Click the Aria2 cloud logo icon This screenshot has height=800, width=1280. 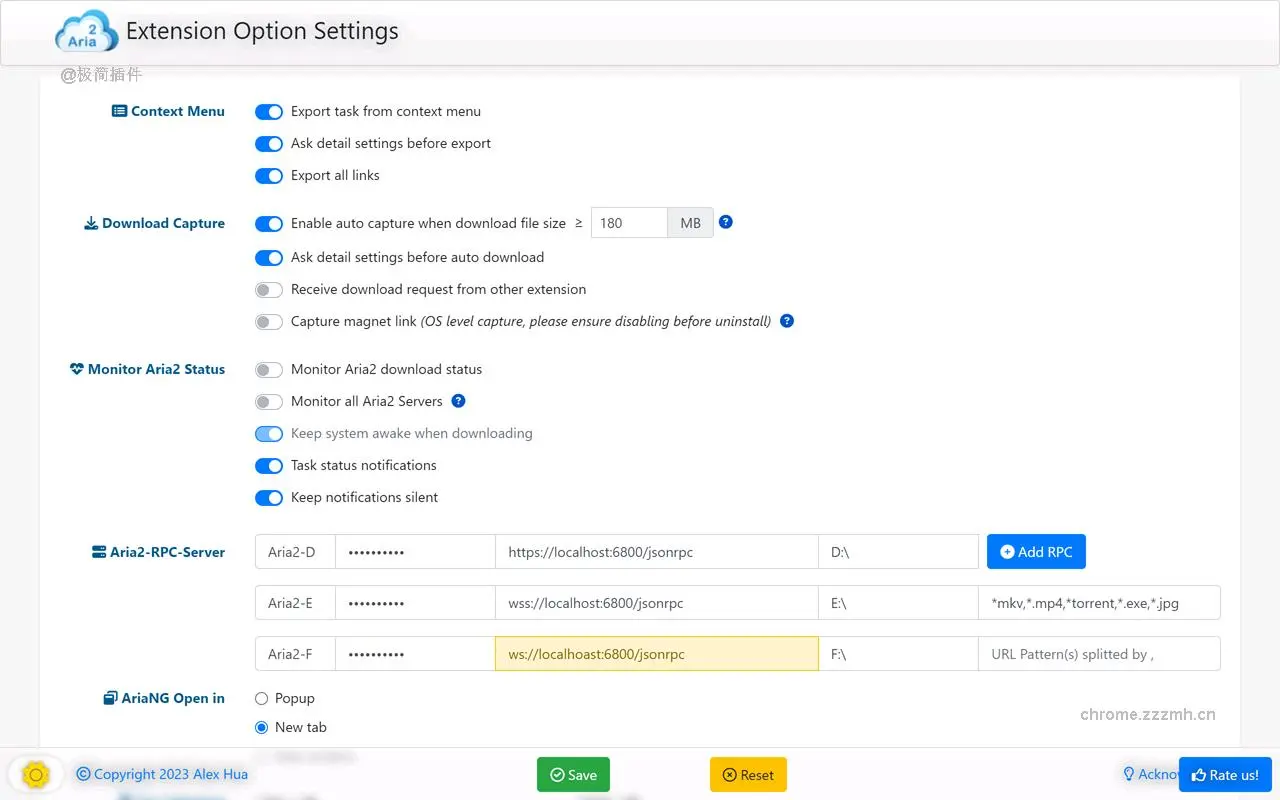[84, 32]
